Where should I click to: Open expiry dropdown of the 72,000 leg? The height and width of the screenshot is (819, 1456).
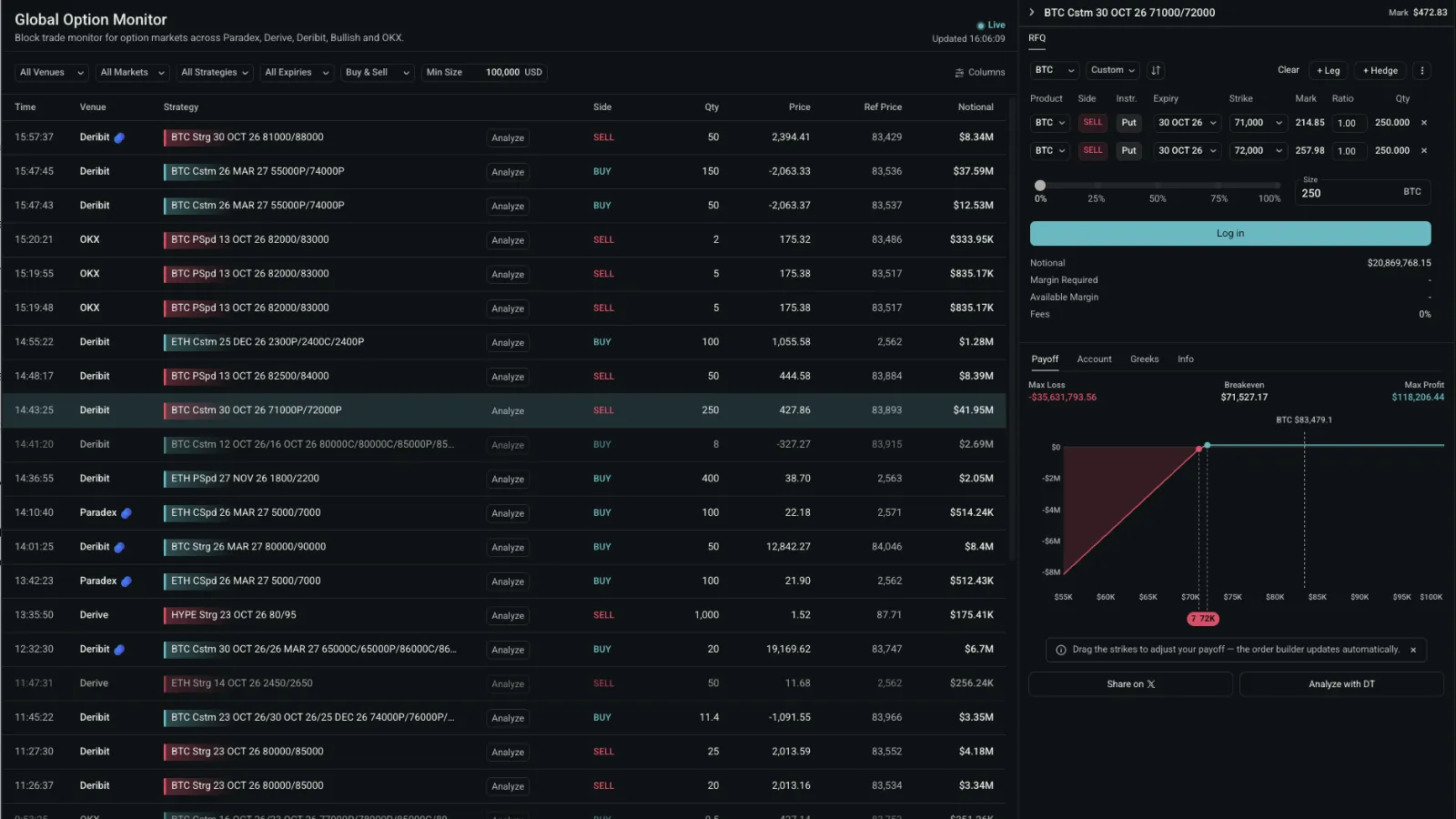[x=1187, y=151]
